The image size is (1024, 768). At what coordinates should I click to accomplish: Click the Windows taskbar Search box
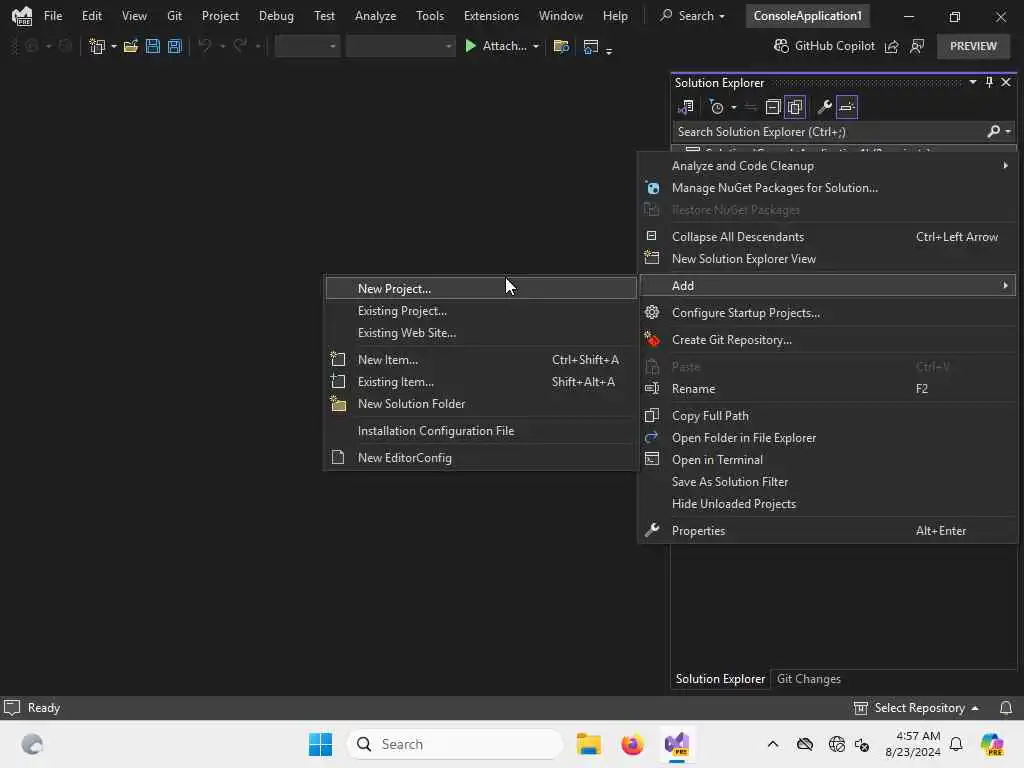[x=455, y=744]
